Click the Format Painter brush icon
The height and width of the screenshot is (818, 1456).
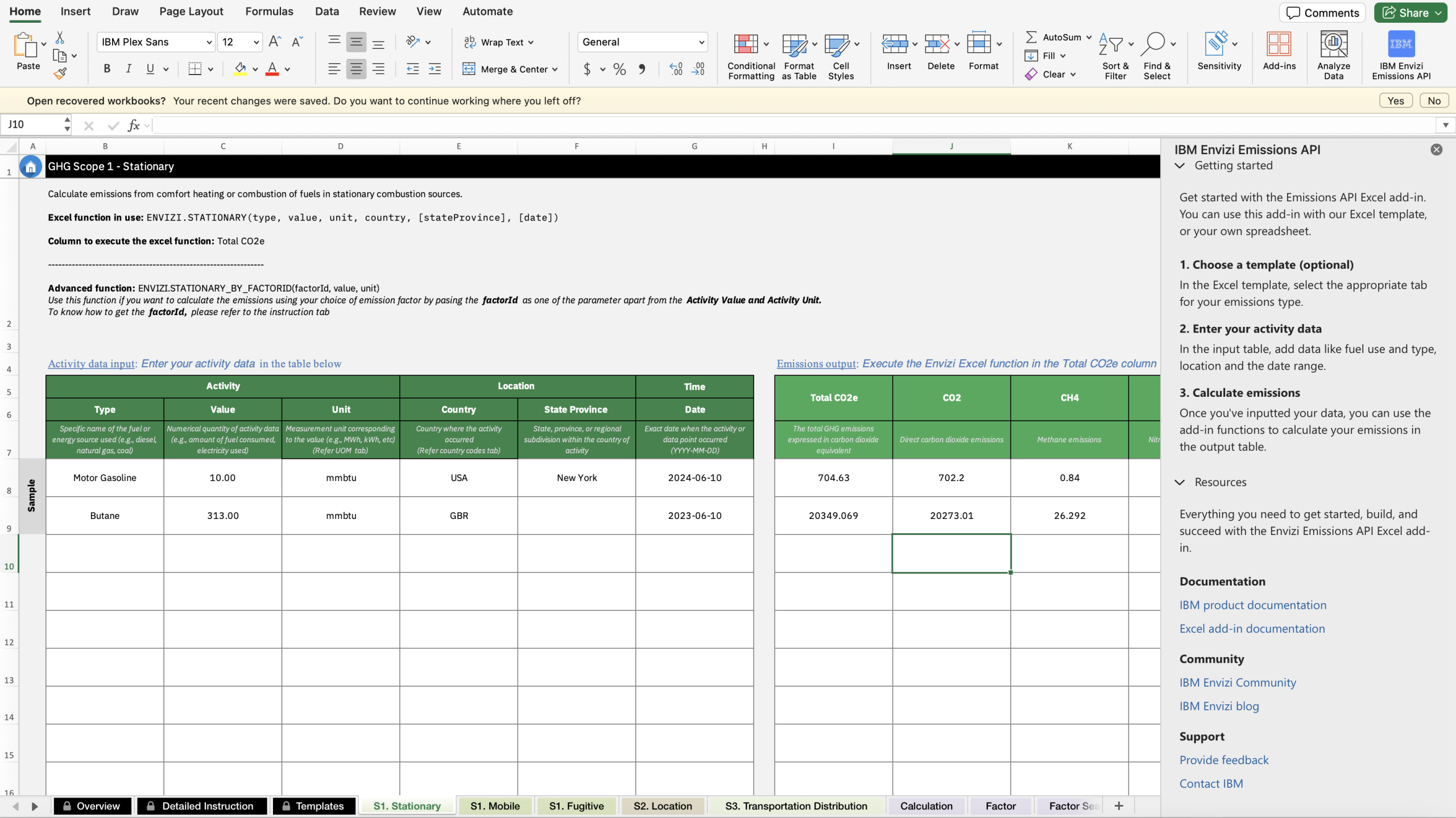click(x=60, y=73)
